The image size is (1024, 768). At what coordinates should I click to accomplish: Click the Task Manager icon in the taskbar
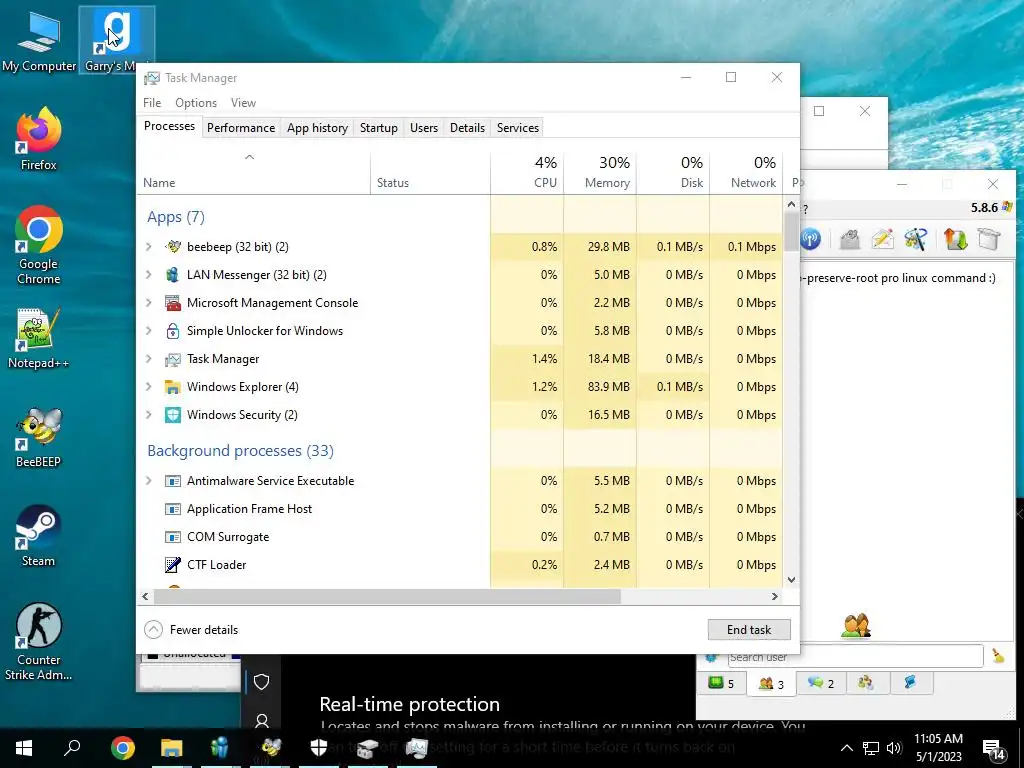tap(417, 748)
